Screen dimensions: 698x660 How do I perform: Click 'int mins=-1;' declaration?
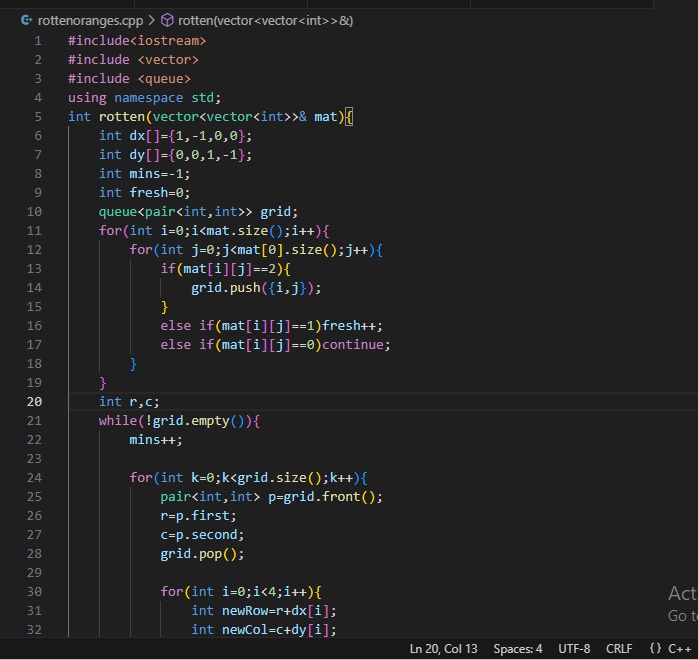click(x=145, y=174)
